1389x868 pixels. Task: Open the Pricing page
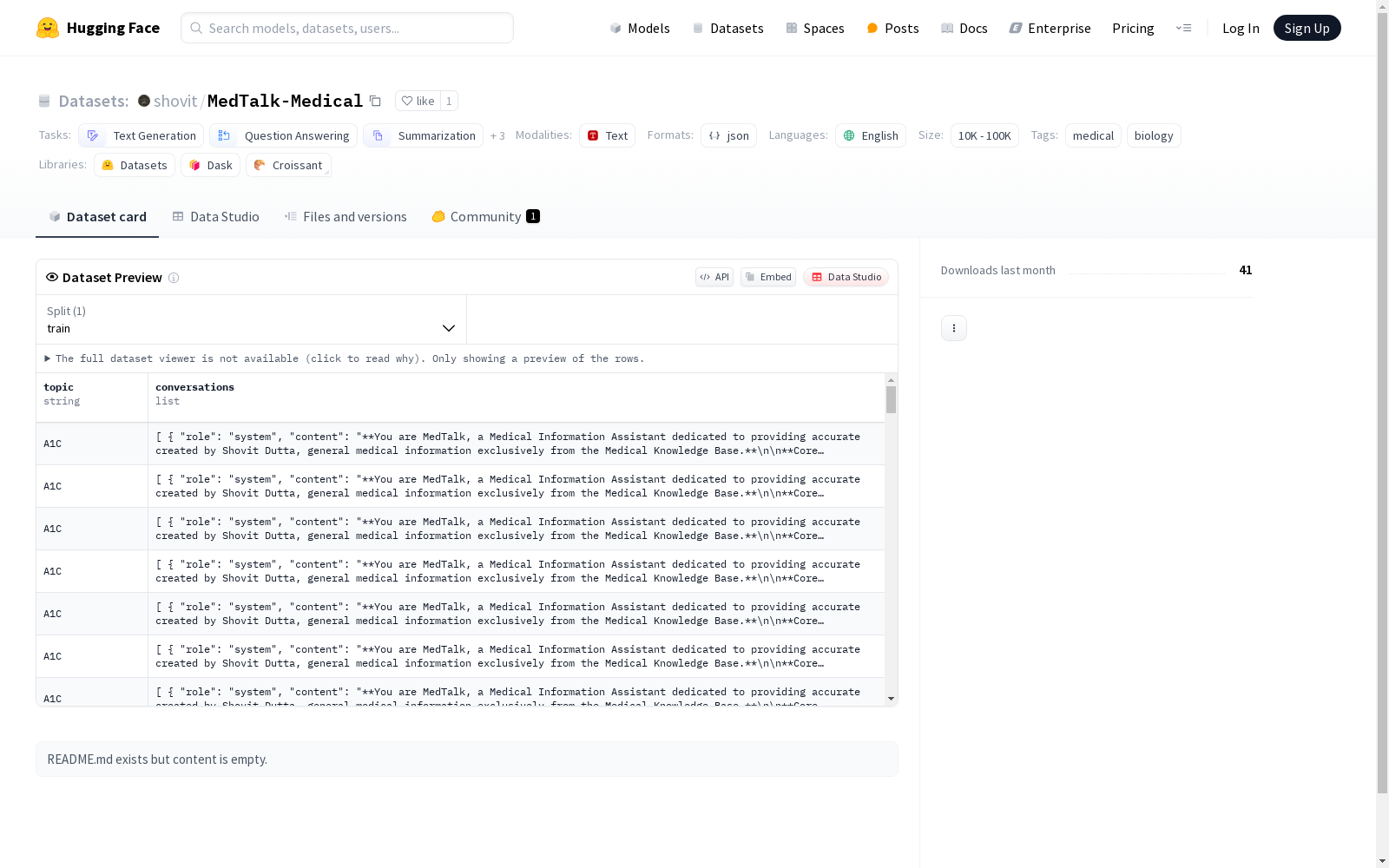coord(1133,28)
